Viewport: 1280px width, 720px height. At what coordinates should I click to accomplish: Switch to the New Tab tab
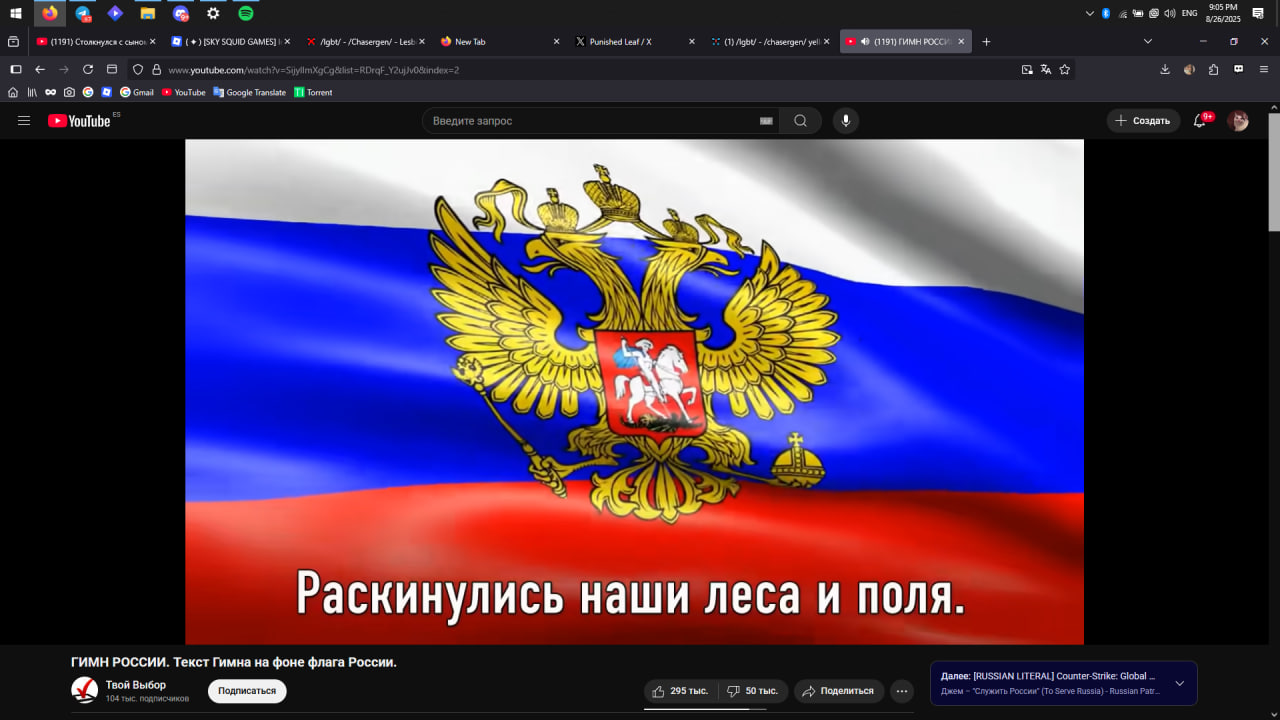(x=499, y=42)
